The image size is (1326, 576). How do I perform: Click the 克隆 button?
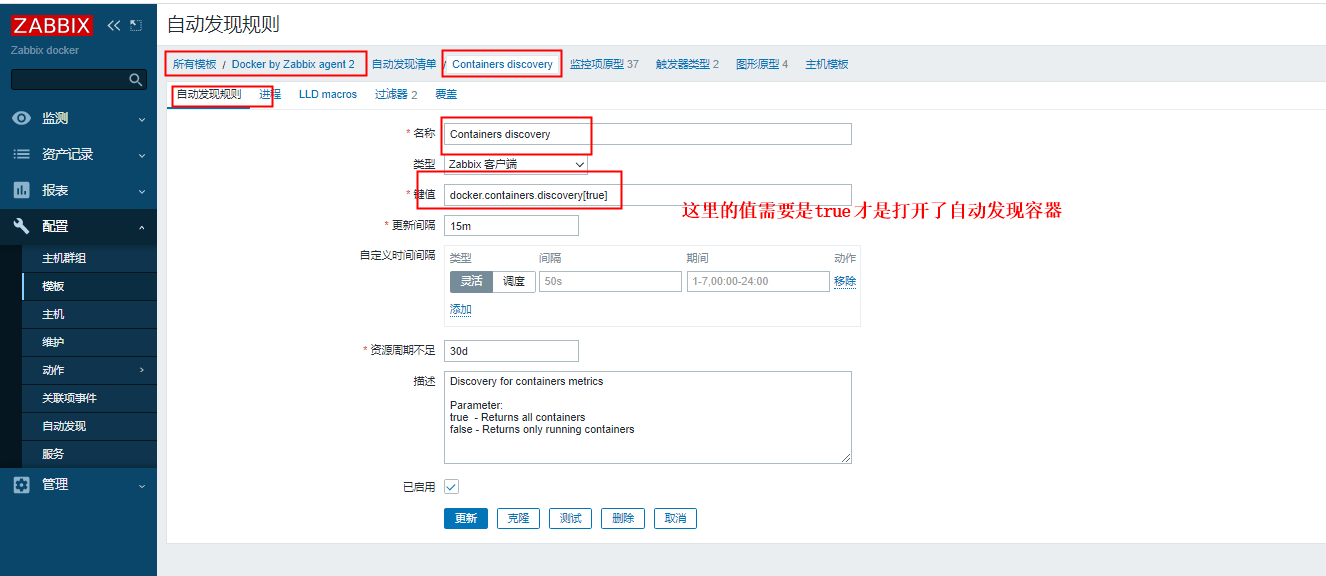tap(518, 518)
